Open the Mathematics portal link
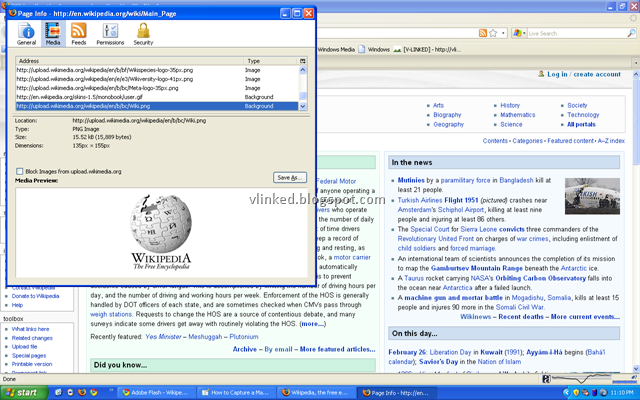 [518, 115]
